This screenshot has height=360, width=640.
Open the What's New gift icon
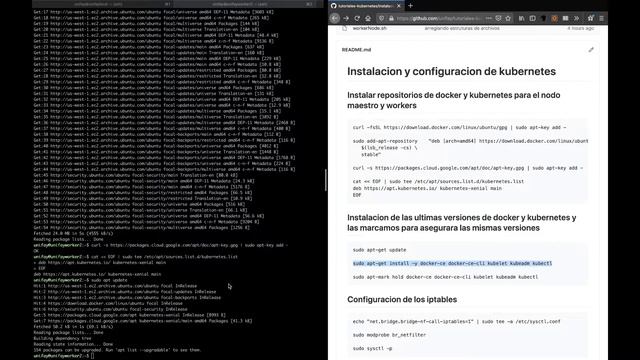point(591,18)
